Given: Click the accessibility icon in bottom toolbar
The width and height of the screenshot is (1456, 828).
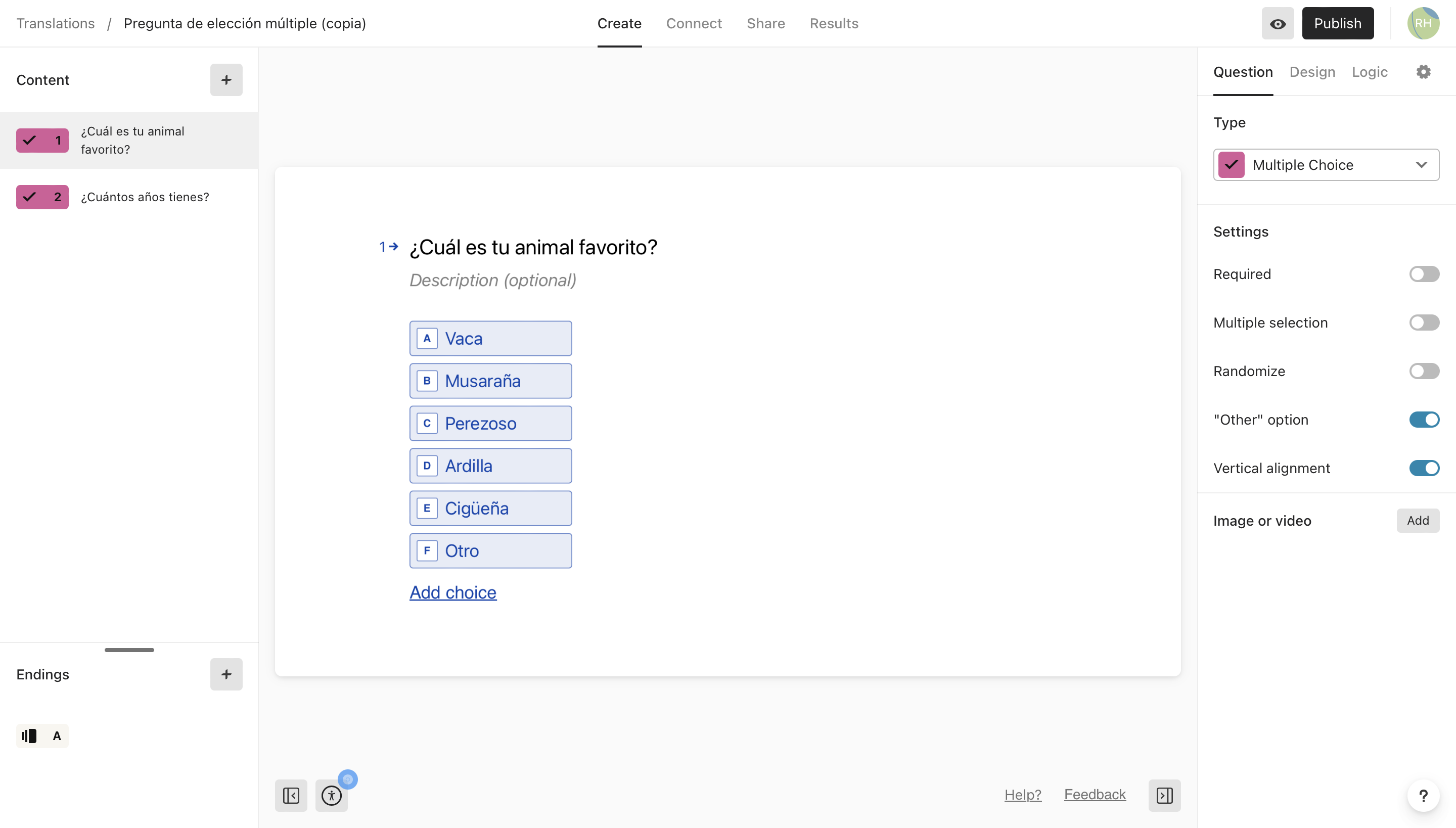Looking at the screenshot, I should coord(332,795).
